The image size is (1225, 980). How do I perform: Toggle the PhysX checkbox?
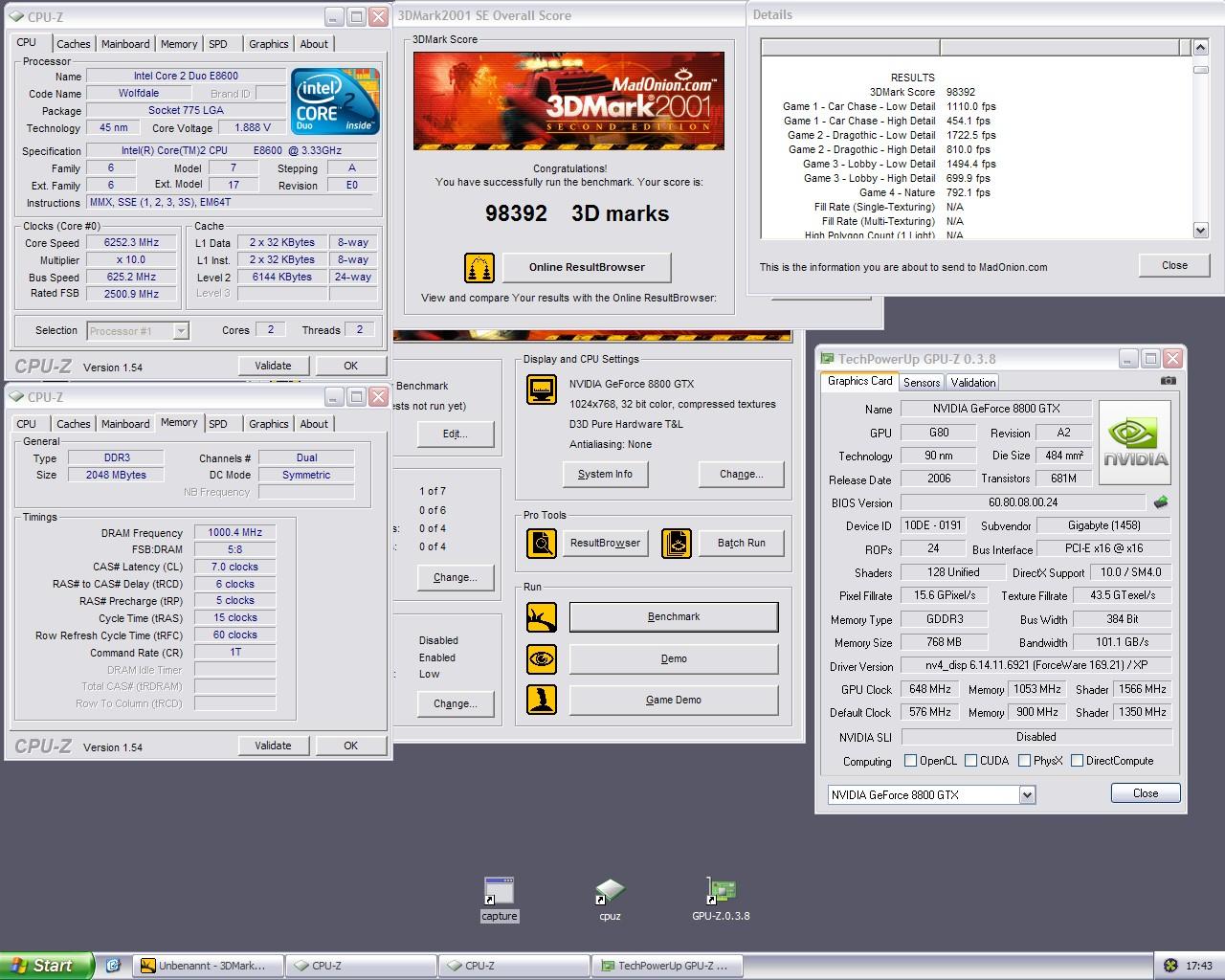pyautogui.click(x=1024, y=761)
